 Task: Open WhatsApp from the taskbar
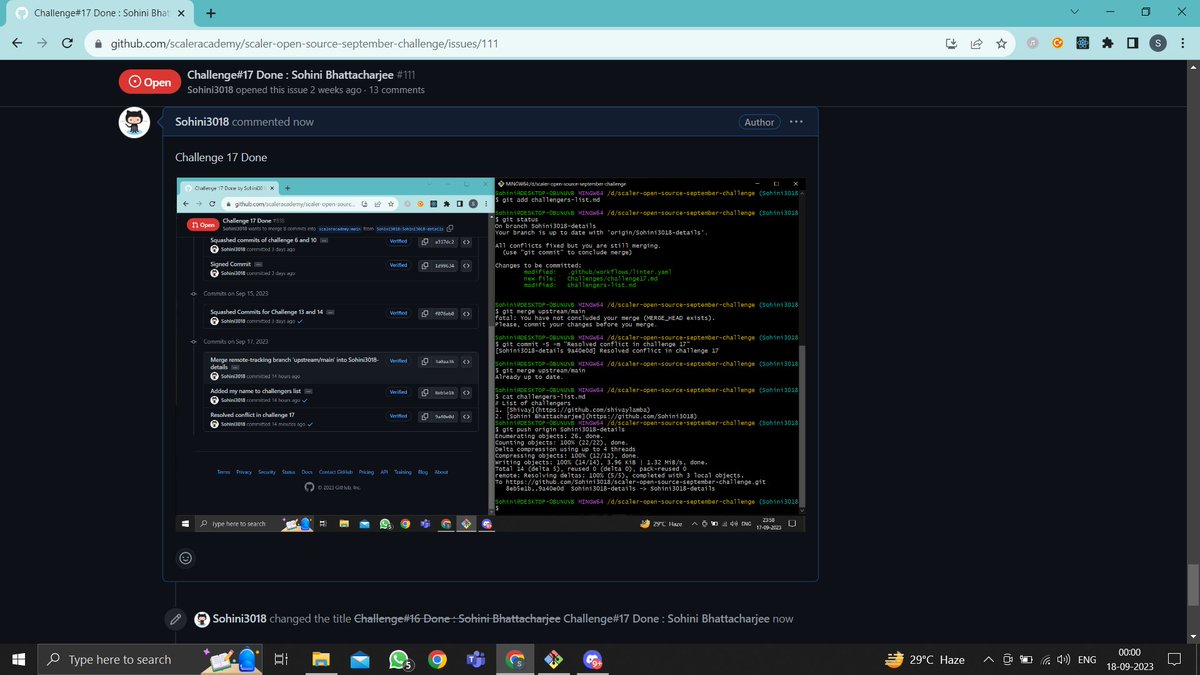click(x=396, y=659)
